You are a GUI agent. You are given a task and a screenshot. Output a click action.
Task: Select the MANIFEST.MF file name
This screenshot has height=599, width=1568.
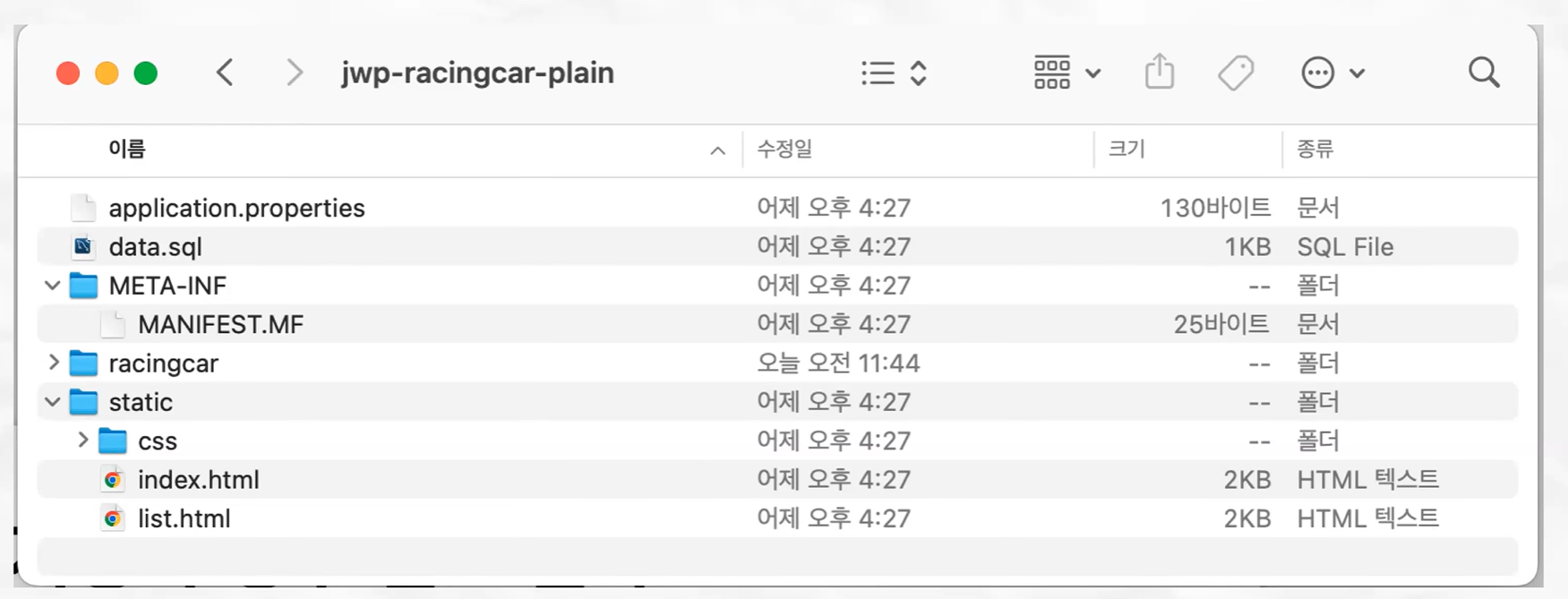click(x=220, y=324)
